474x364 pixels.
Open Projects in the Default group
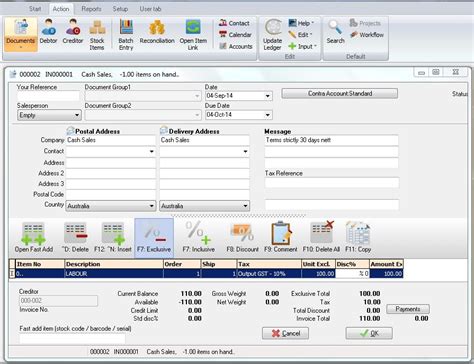click(x=365, y=23)
